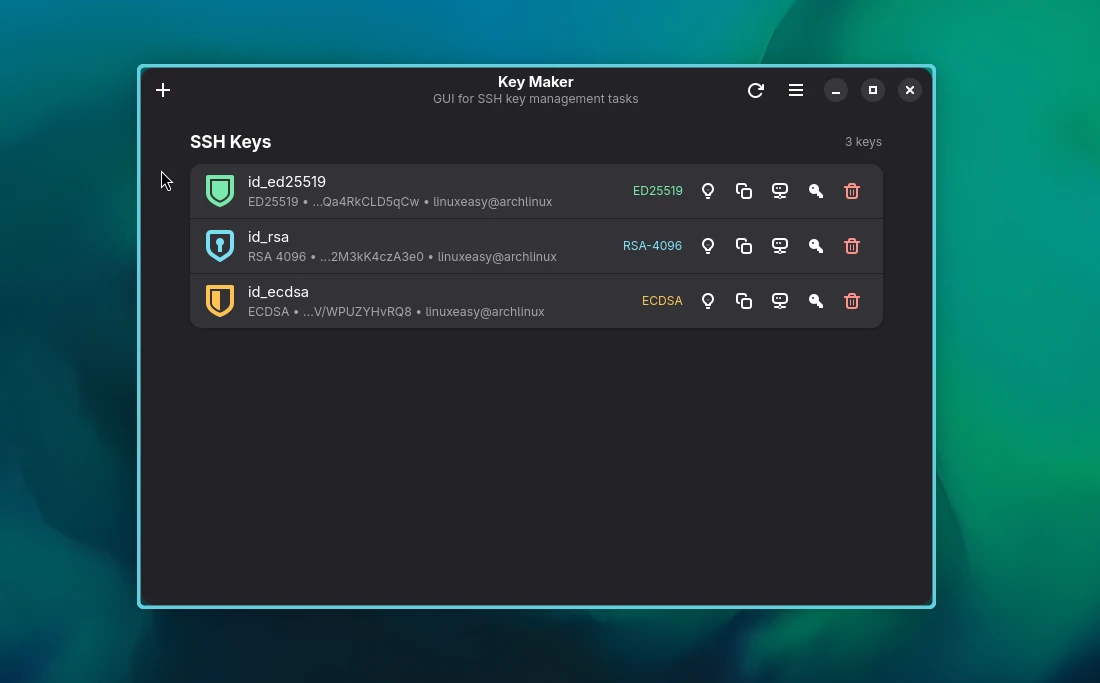The height and width of the screenshot is (683, 1100).
Task: Change the passphrase for id_ed25519
Action: tap(816, 190)
